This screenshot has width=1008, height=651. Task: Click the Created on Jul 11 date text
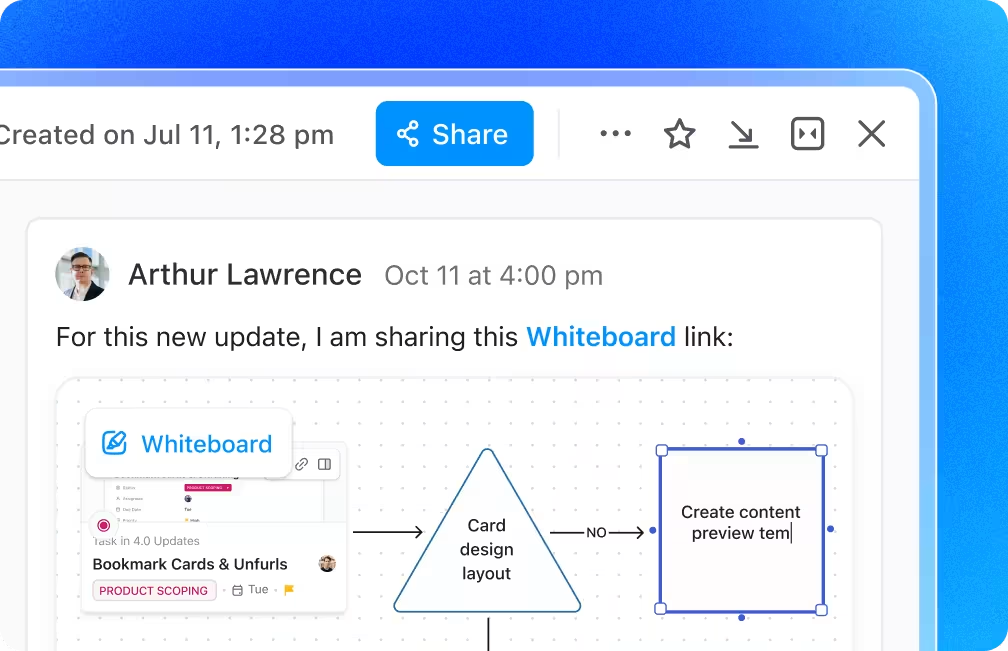pos(166,135)
